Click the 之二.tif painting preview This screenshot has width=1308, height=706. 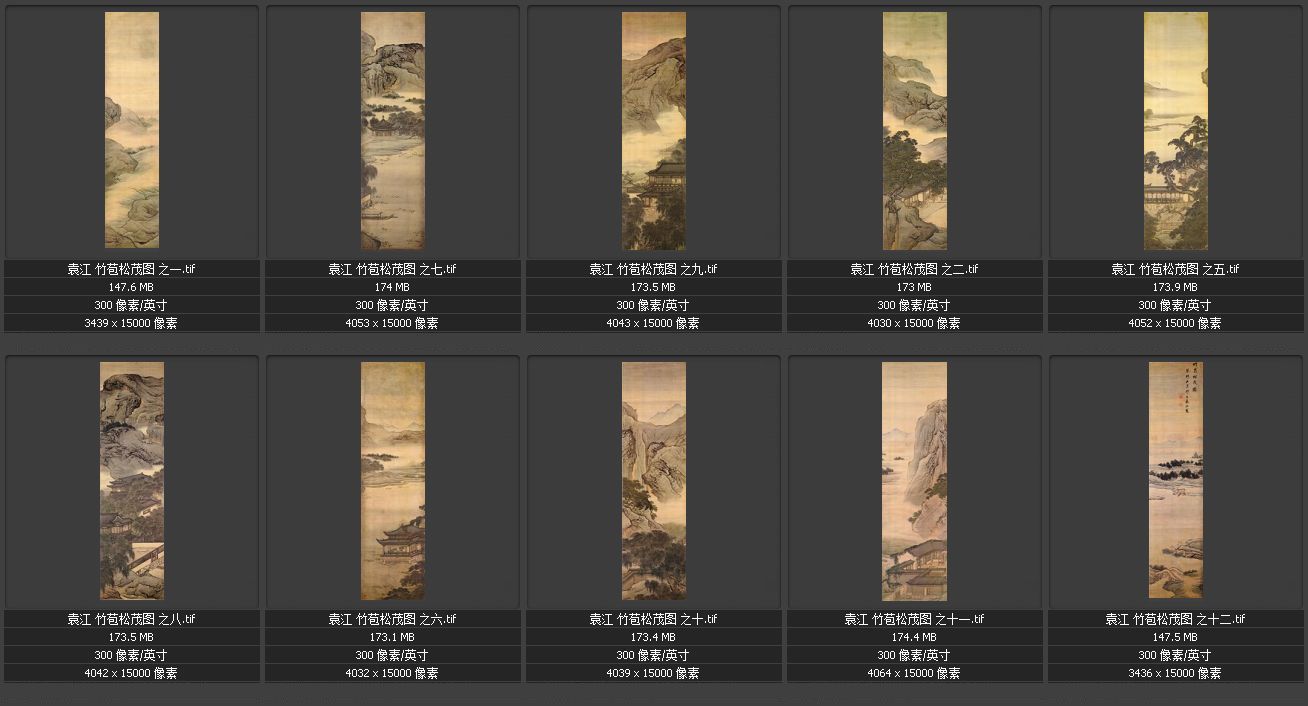tap(914, 130)
